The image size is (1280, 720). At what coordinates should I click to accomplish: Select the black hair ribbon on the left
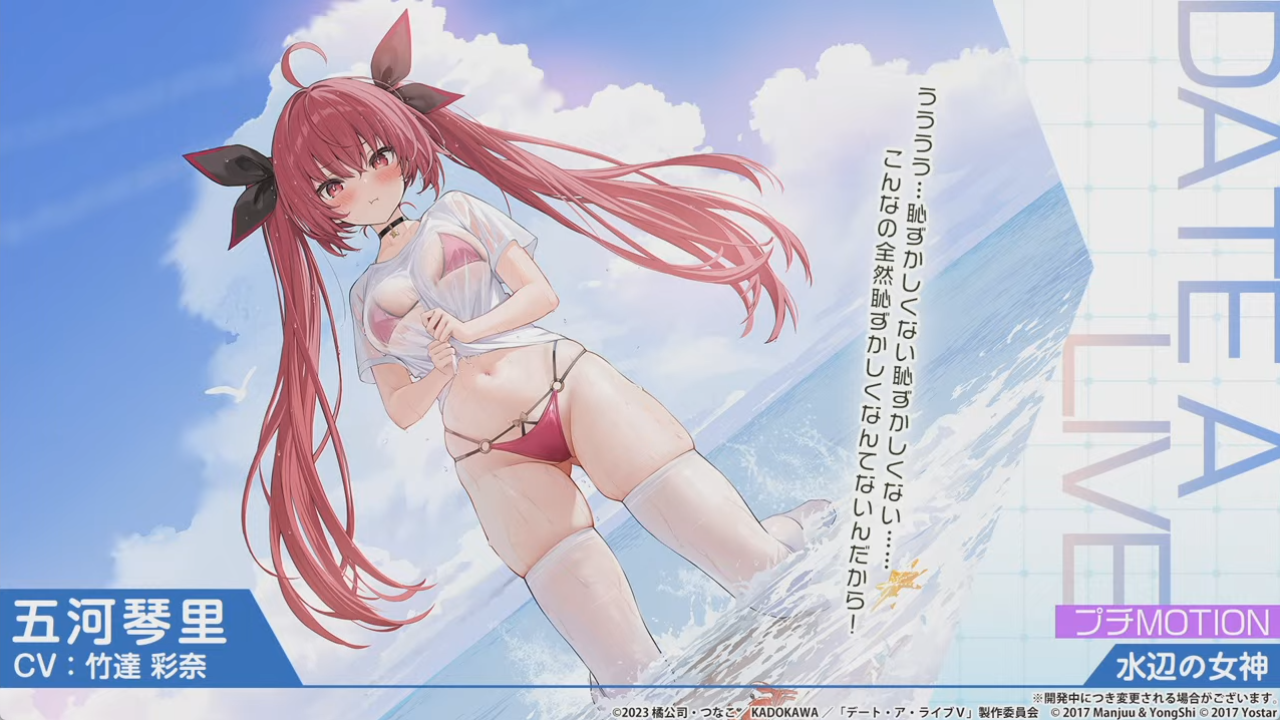click(x=237, y=187)
